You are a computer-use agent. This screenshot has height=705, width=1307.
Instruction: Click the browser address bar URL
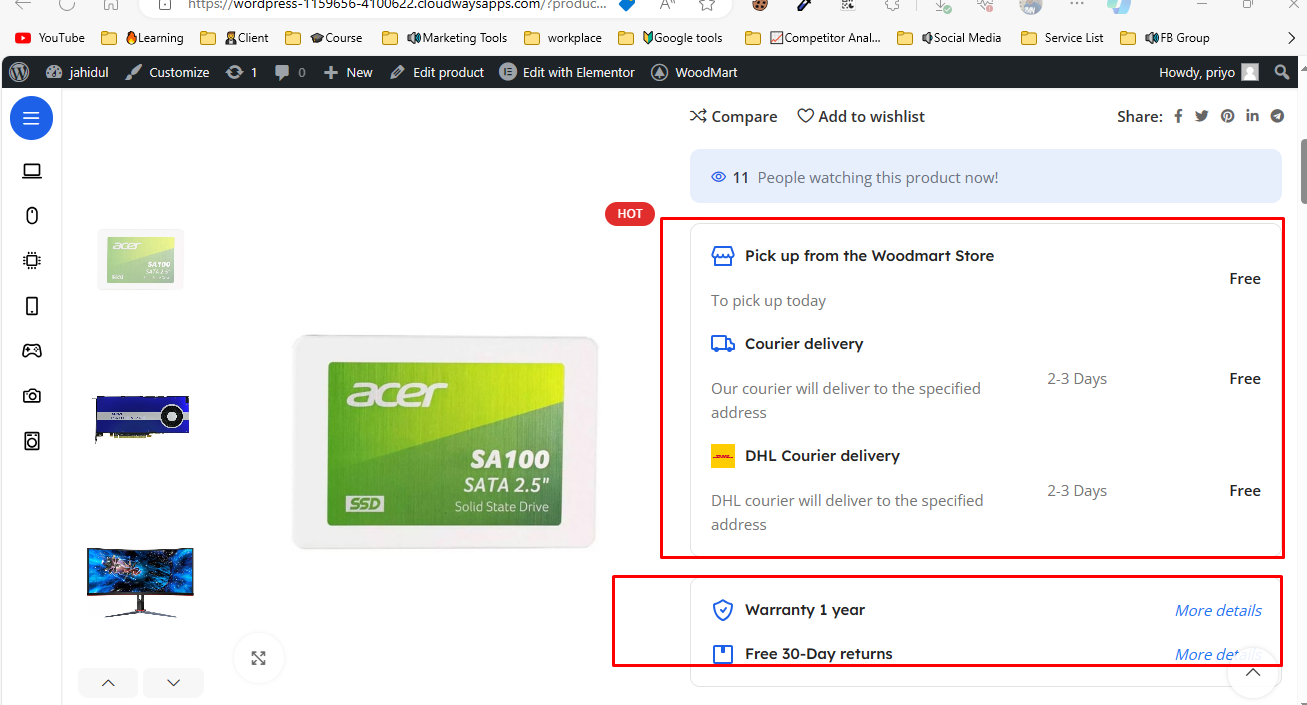(396, 5)
